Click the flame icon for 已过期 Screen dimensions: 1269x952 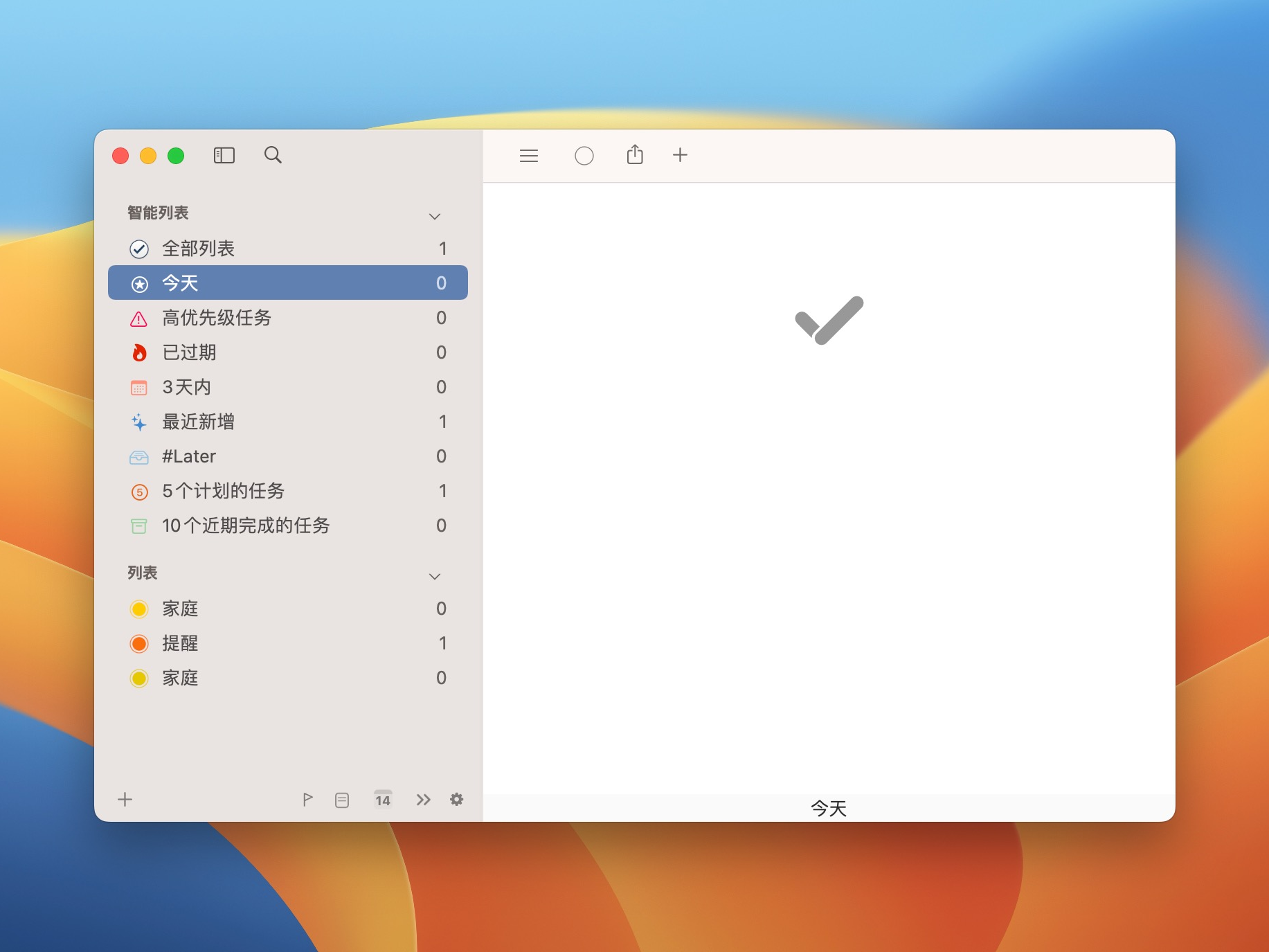click(139, 353)
